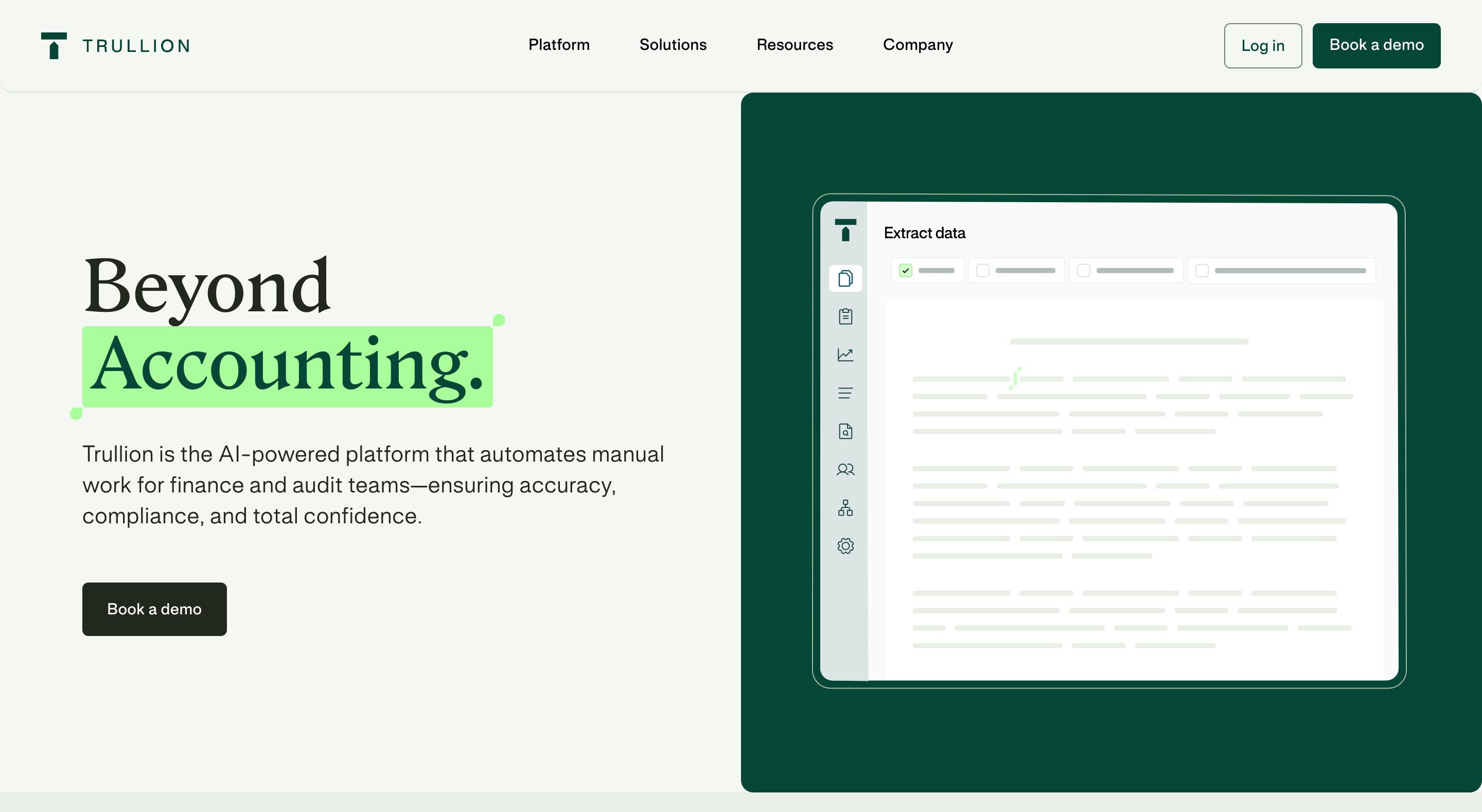Select the document search icon

click(845, 431)
